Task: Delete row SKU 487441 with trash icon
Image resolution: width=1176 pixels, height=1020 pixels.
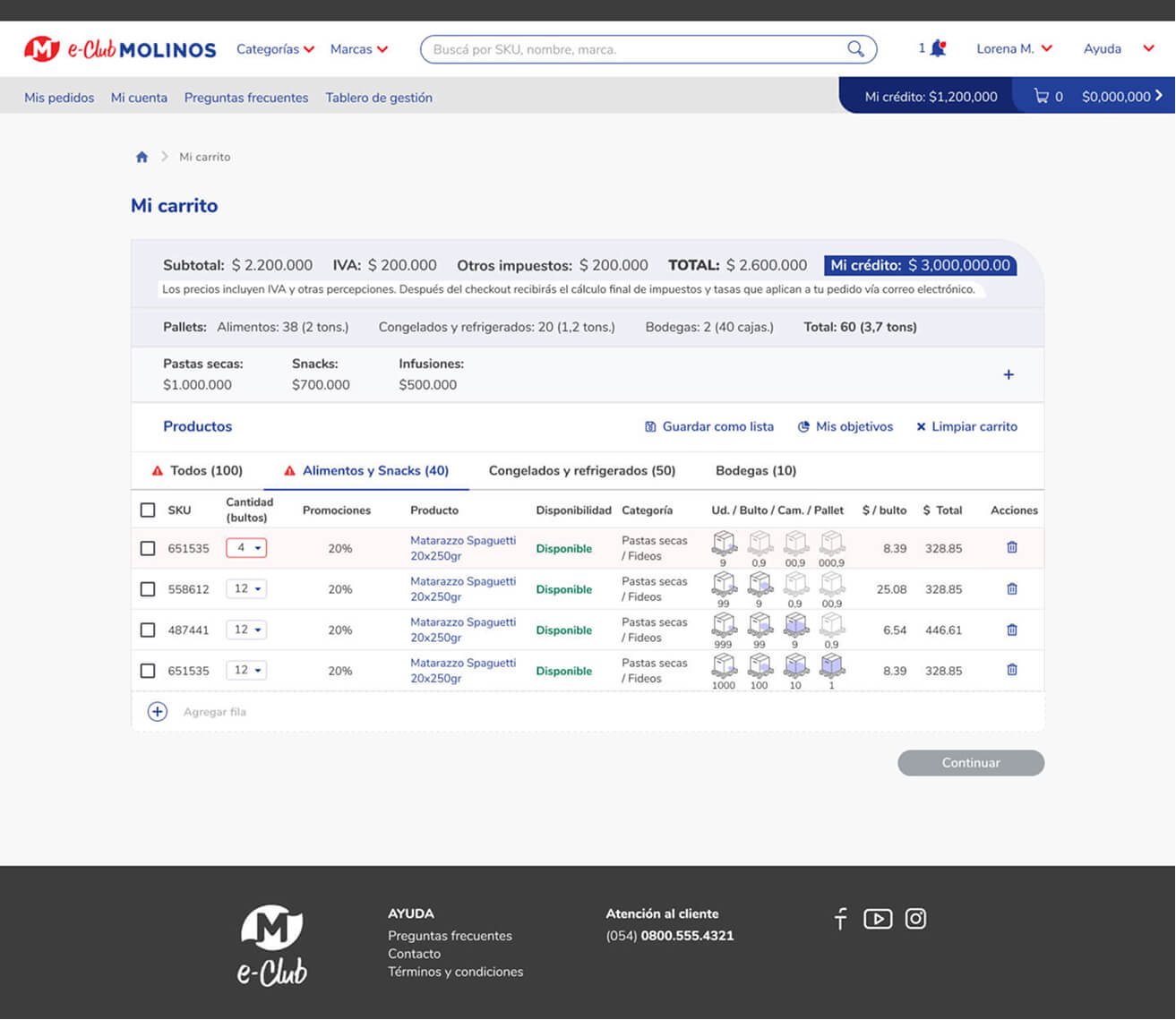Action: click(1012, 630)
